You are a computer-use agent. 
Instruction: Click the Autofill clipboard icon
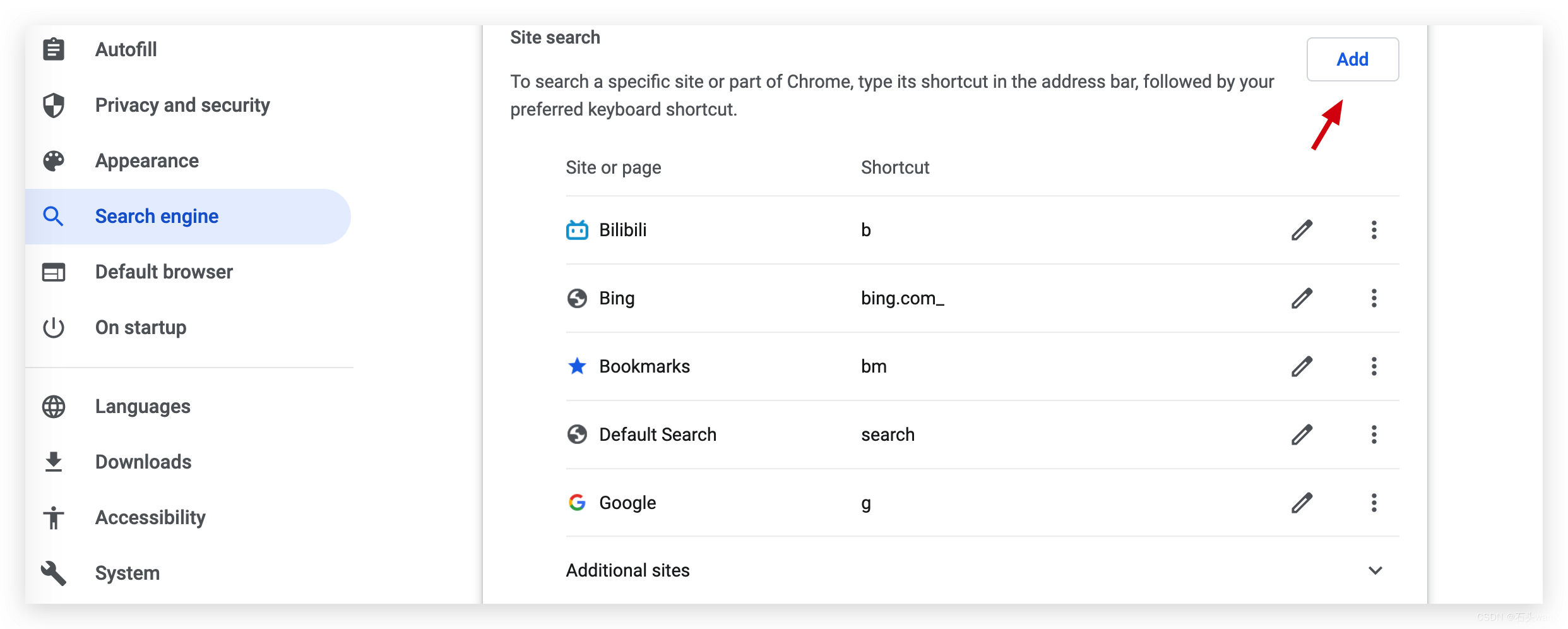click(x=54, y=49)
